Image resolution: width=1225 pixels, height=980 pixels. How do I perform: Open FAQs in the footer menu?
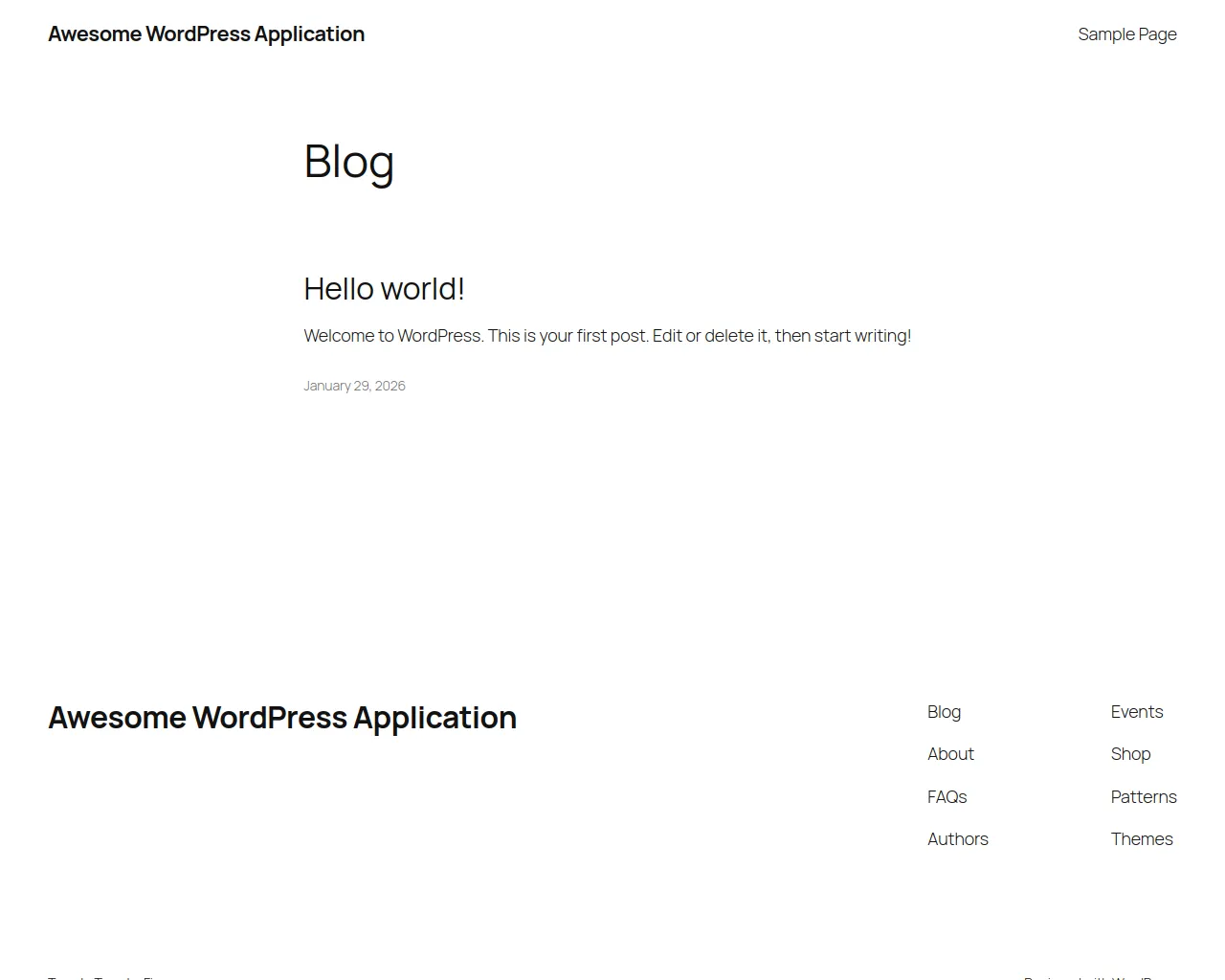click(947, 796)
